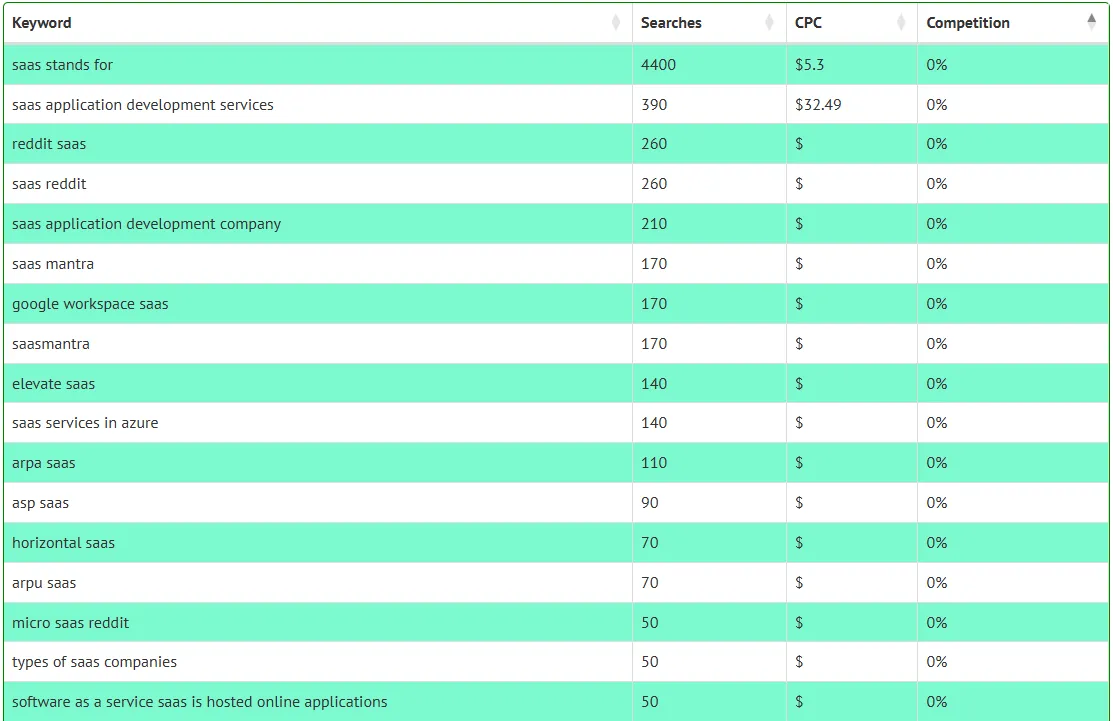
Task: Click searches value 170 for saas mantra
Action: coord(654,264)
